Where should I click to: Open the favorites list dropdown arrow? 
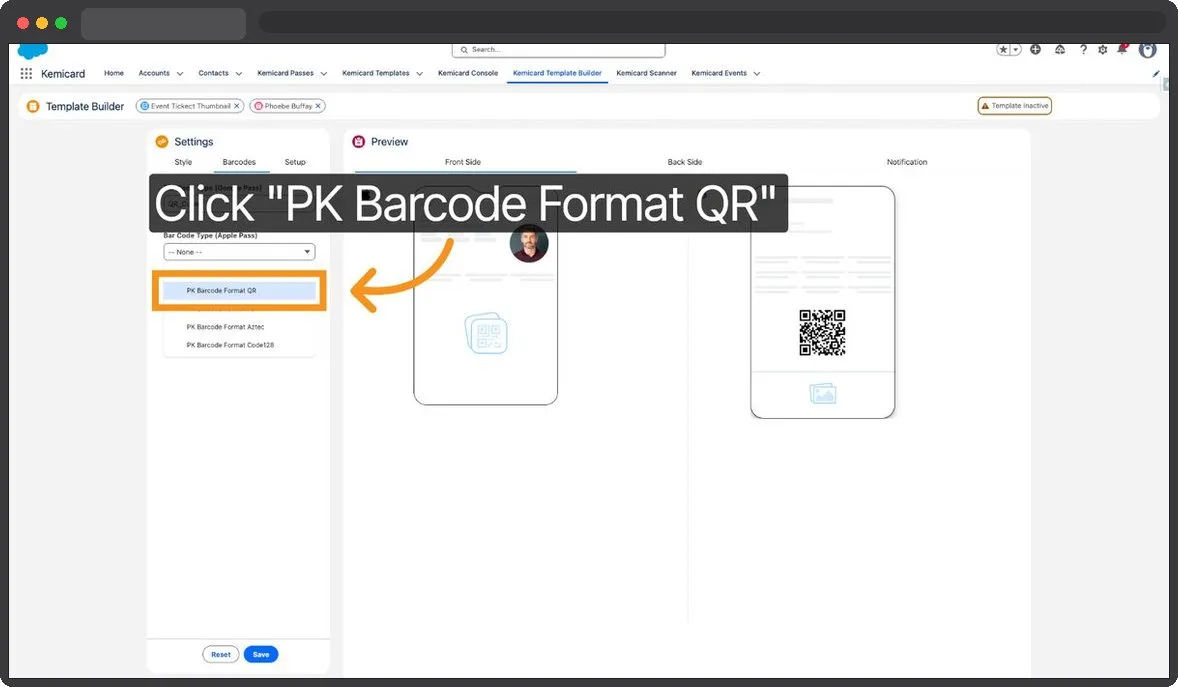(1016, 50)
